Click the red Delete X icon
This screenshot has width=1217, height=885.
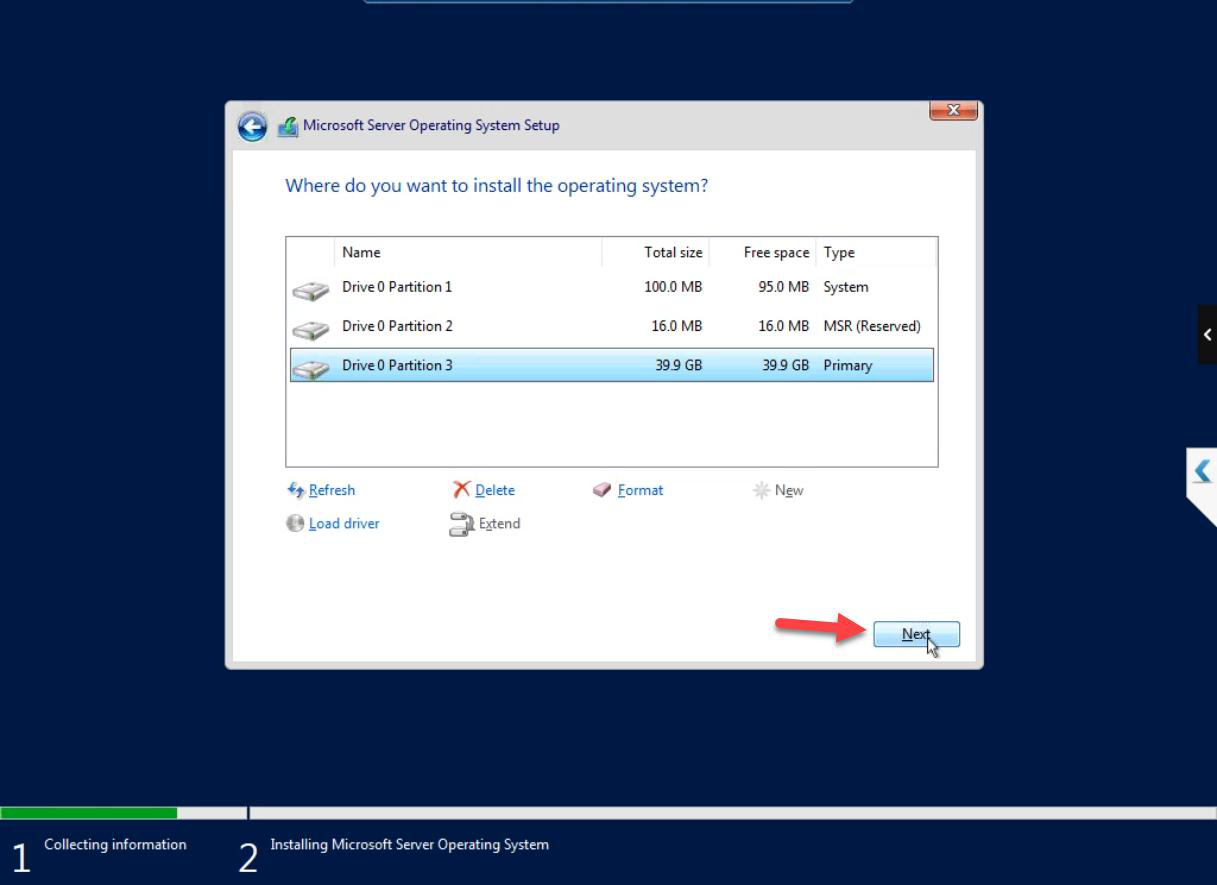pyautogui.click(x=461, y=490)
